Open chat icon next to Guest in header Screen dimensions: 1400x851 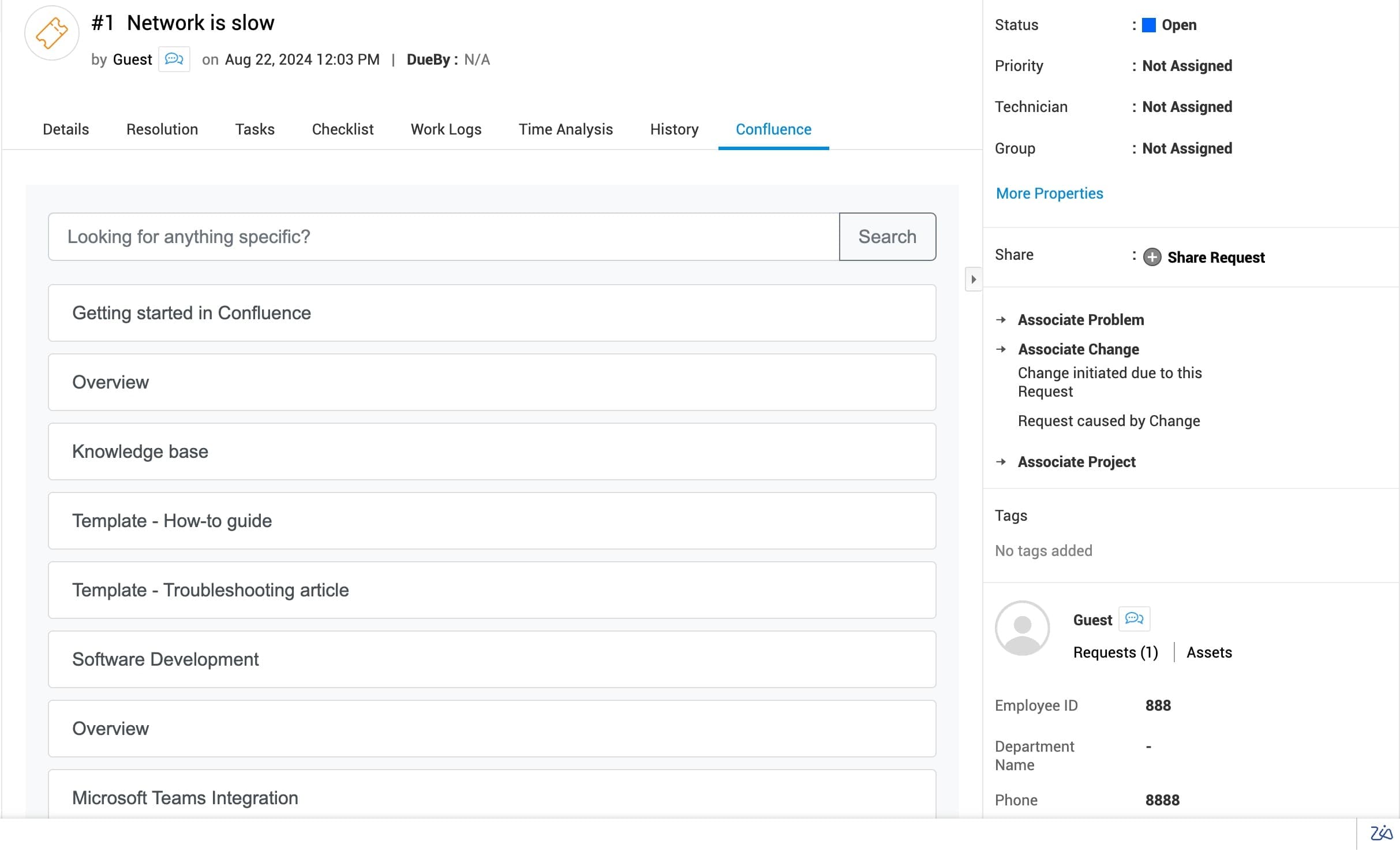[174, 59]
